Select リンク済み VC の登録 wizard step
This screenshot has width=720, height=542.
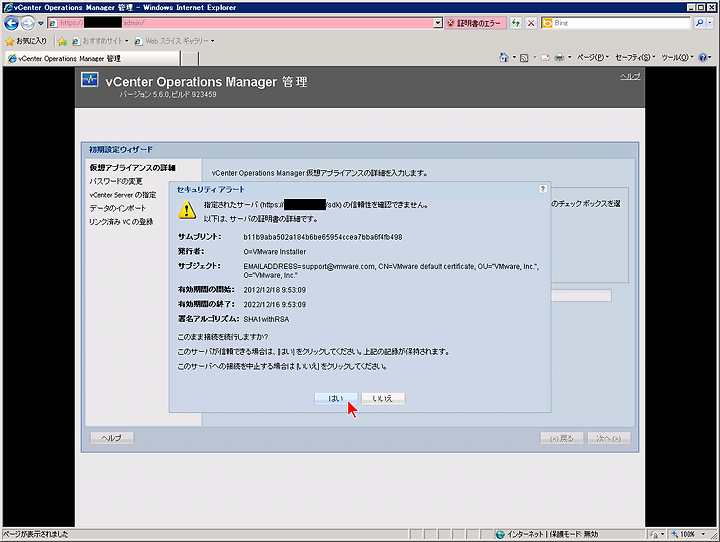coord(121,222)
